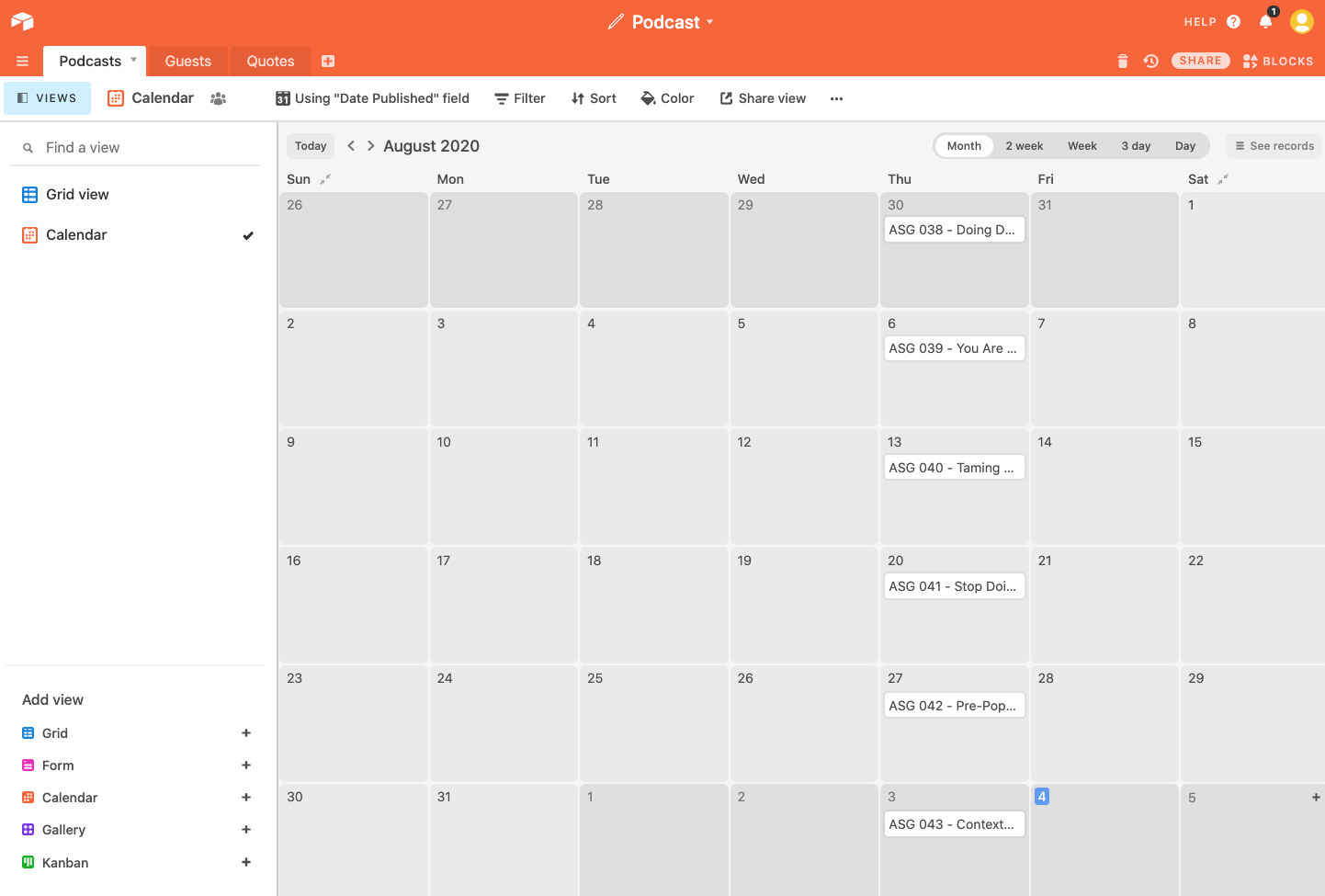Click the Today button
1325x896 pixels.
[x=310, y=145]
